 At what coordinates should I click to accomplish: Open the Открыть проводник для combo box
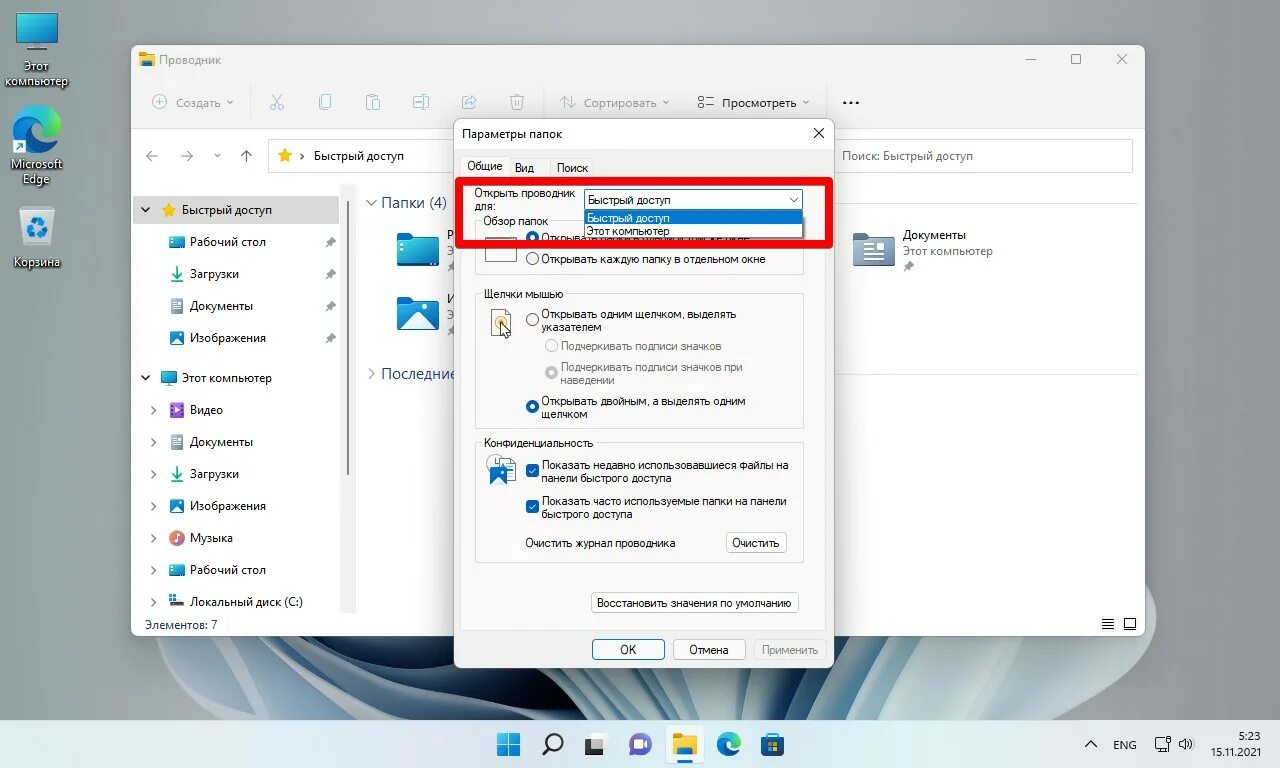[693, 200]
